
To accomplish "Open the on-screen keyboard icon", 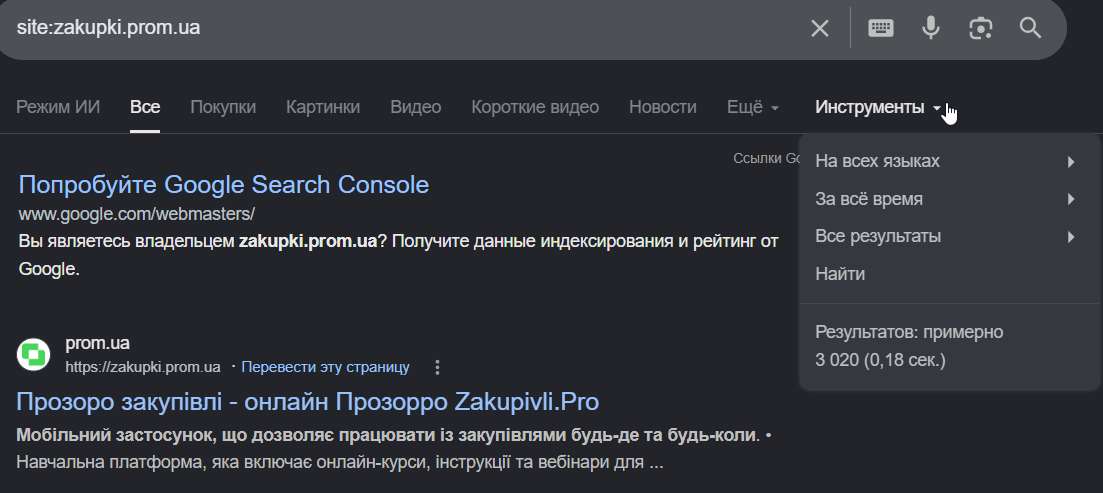I will [x=881, y=28].
